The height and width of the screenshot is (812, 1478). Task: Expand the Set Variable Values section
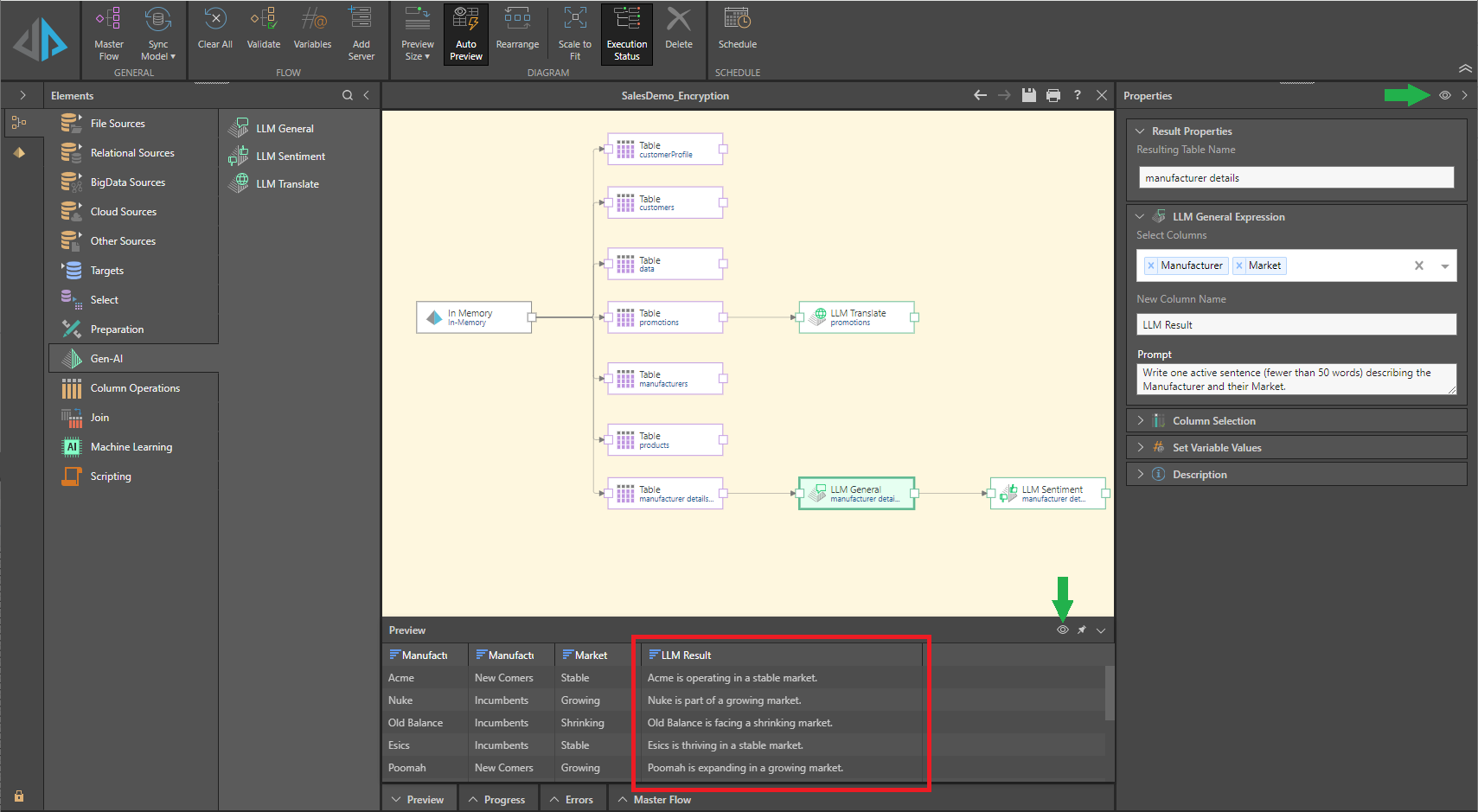pos(1216,448)
